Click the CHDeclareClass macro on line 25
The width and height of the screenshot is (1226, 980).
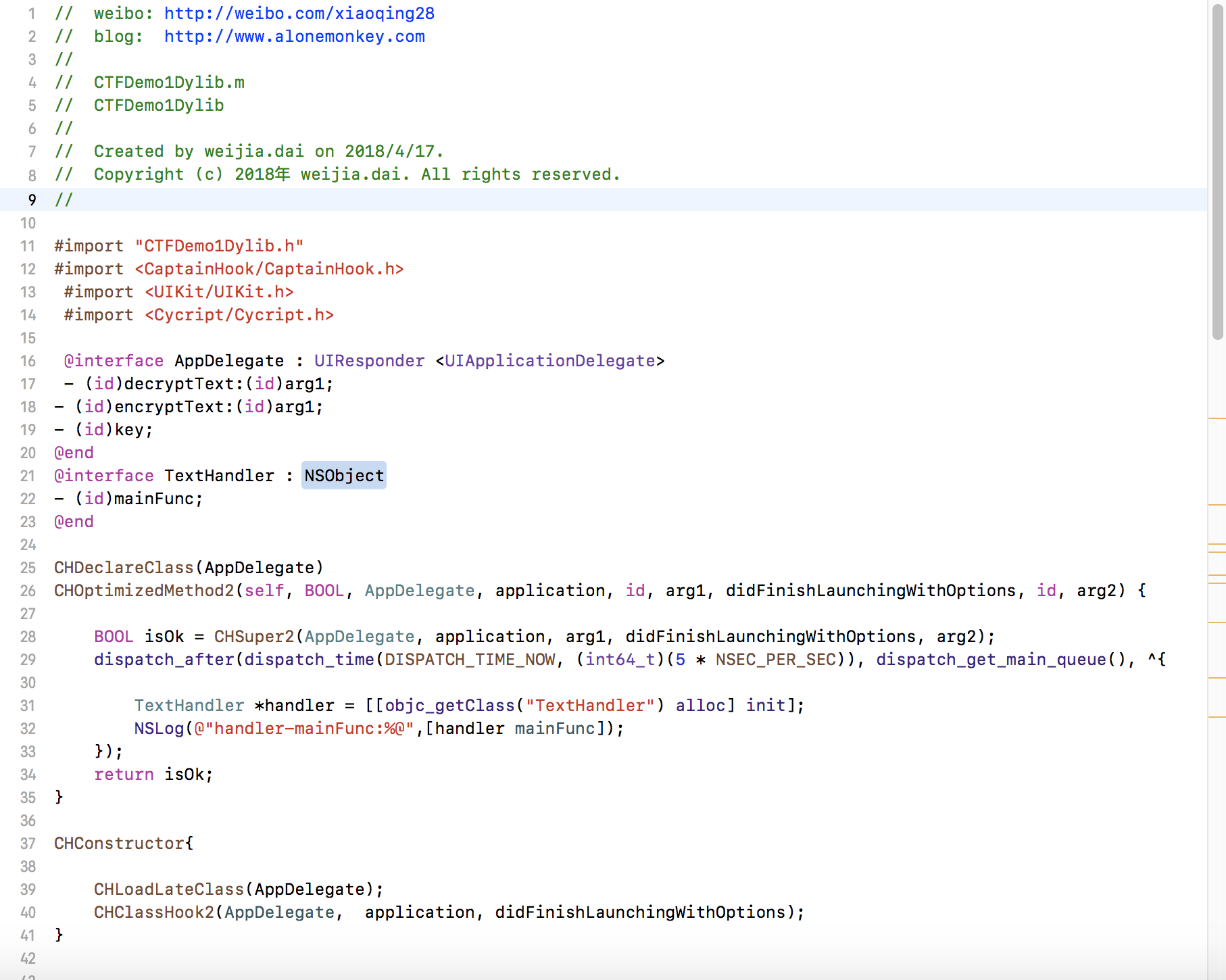pos(124,568)
